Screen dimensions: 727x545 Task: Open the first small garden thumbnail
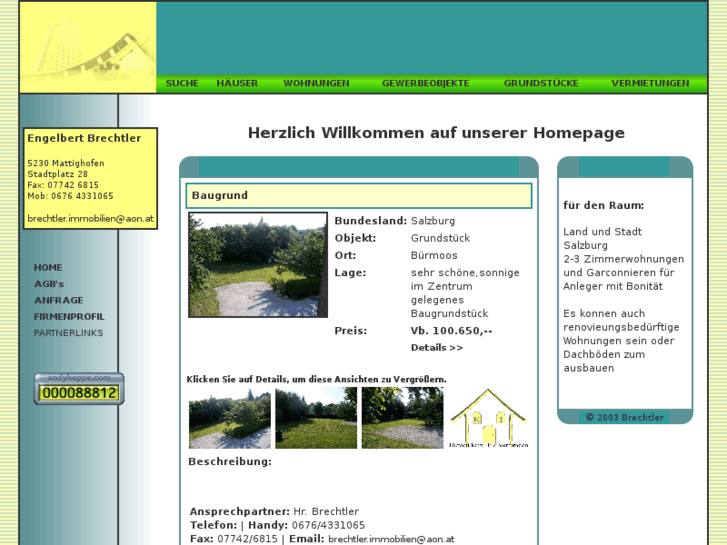coord(230,418)
